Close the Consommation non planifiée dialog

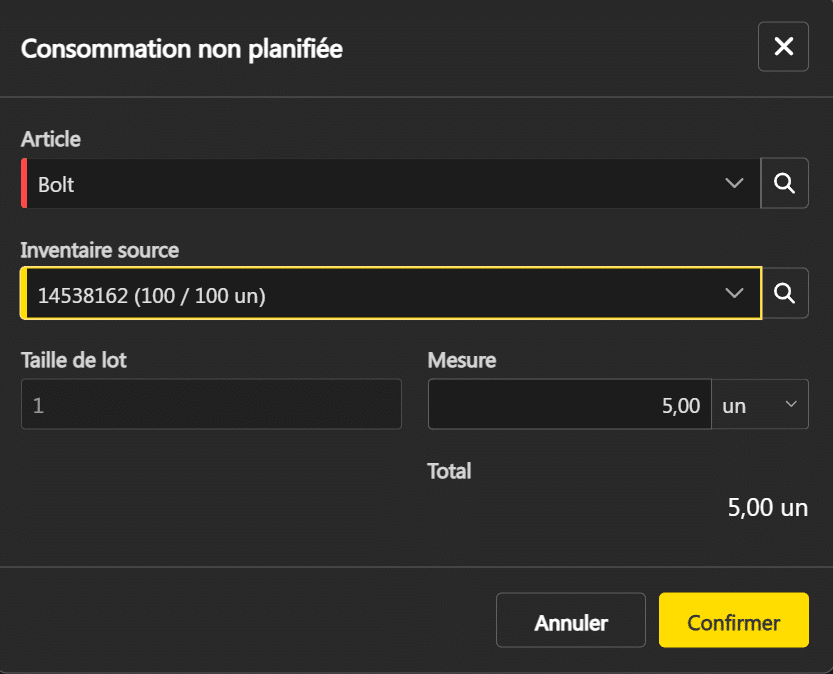tap(783, 47)
